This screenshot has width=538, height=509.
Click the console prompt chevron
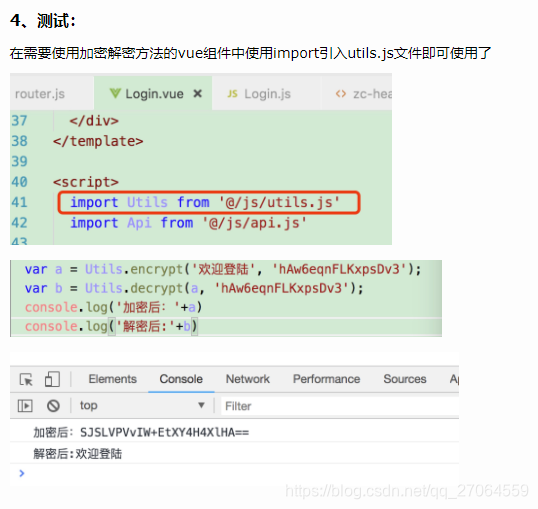[x=22, y=473]
